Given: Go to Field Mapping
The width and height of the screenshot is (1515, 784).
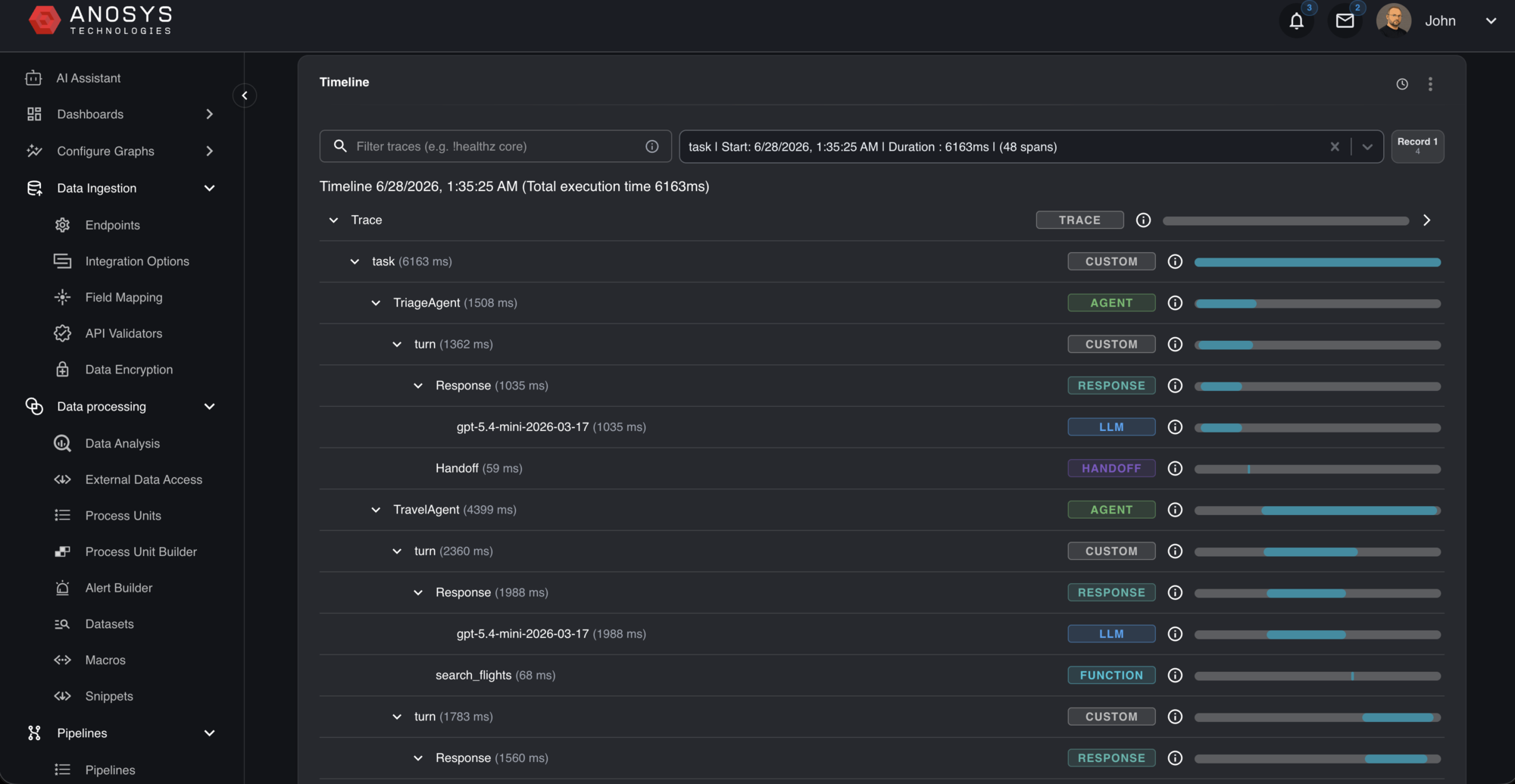Looking at the screenshot, I should point(123,298).
